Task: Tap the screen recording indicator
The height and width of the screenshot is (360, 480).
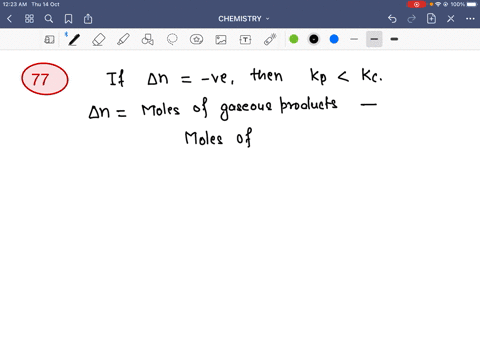Action: [416, 4]
